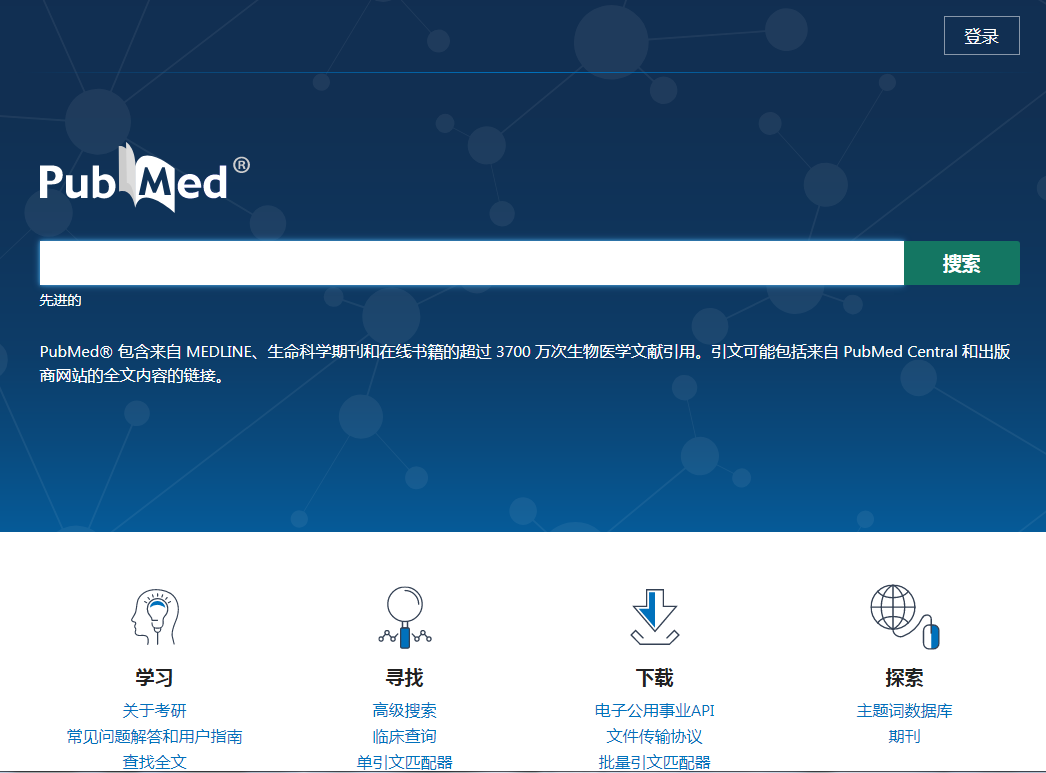The height and width of the screenshot is (773, 1046).
Task: Open the 先进的 advanced search link
Action: tap(61, 300)
